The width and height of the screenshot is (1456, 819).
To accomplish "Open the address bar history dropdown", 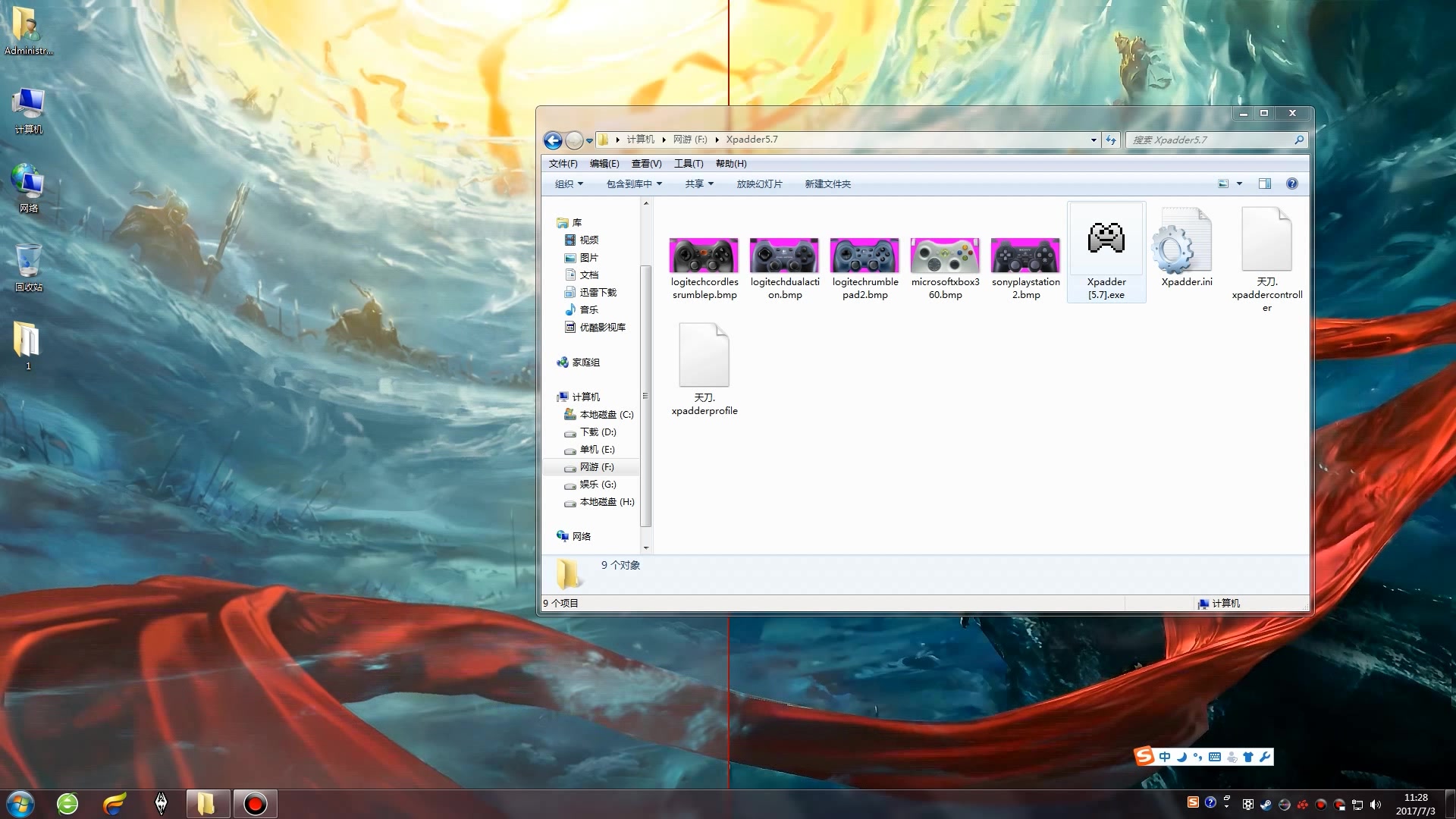I will [x=1094, y=140].
